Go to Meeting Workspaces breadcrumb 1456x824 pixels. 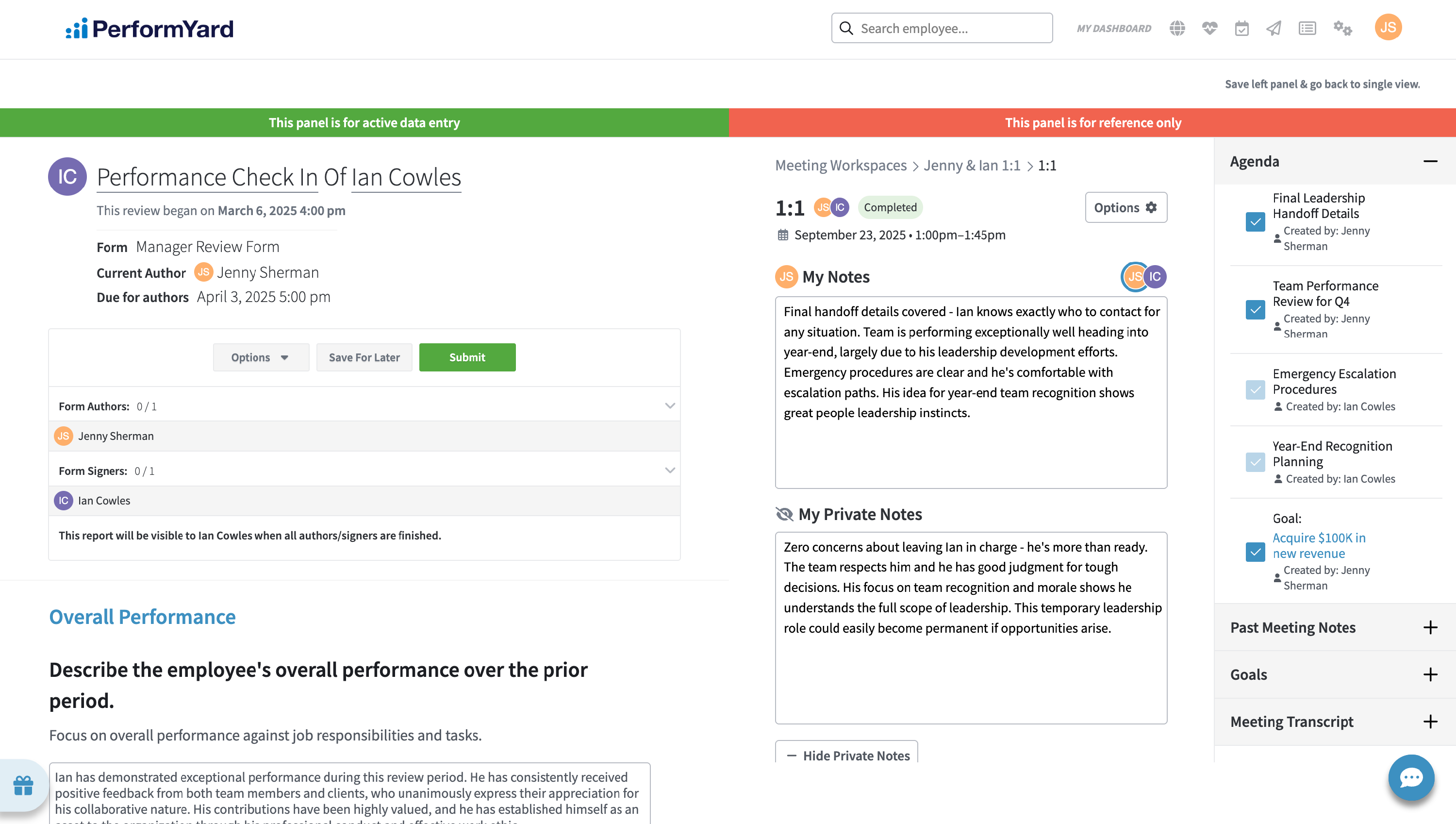pyautogui.click(x=841, y=165)
